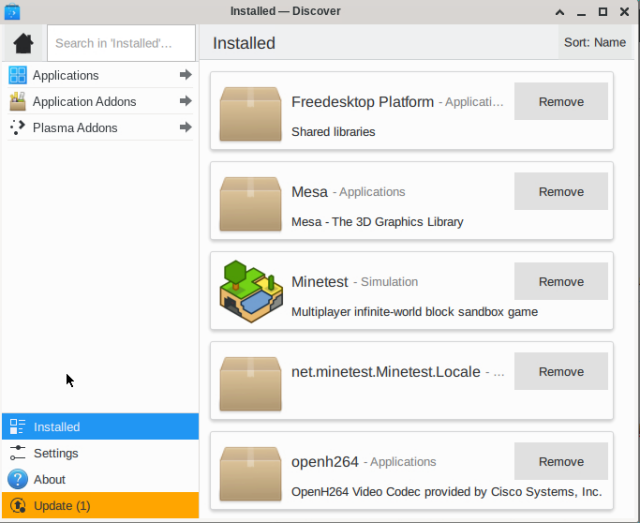640x523 pixels.
Task: Click the About question mark icon
Action: (17, 480)
